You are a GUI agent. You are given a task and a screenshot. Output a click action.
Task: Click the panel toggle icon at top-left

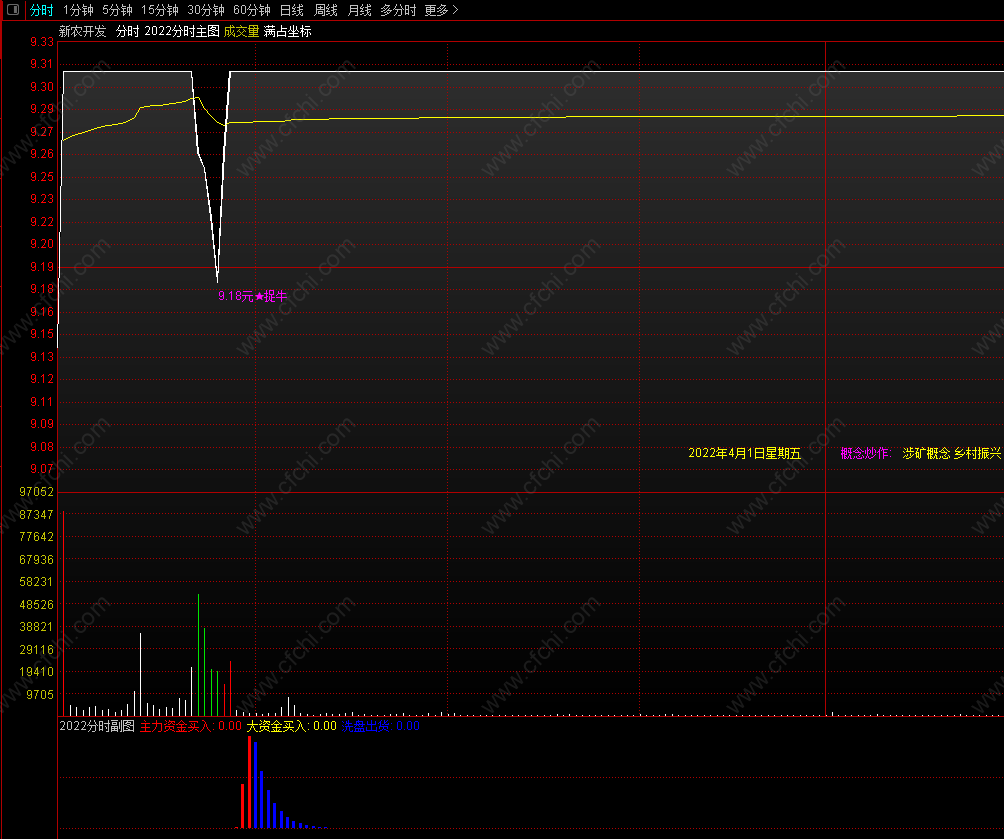(x=12, y=10)
